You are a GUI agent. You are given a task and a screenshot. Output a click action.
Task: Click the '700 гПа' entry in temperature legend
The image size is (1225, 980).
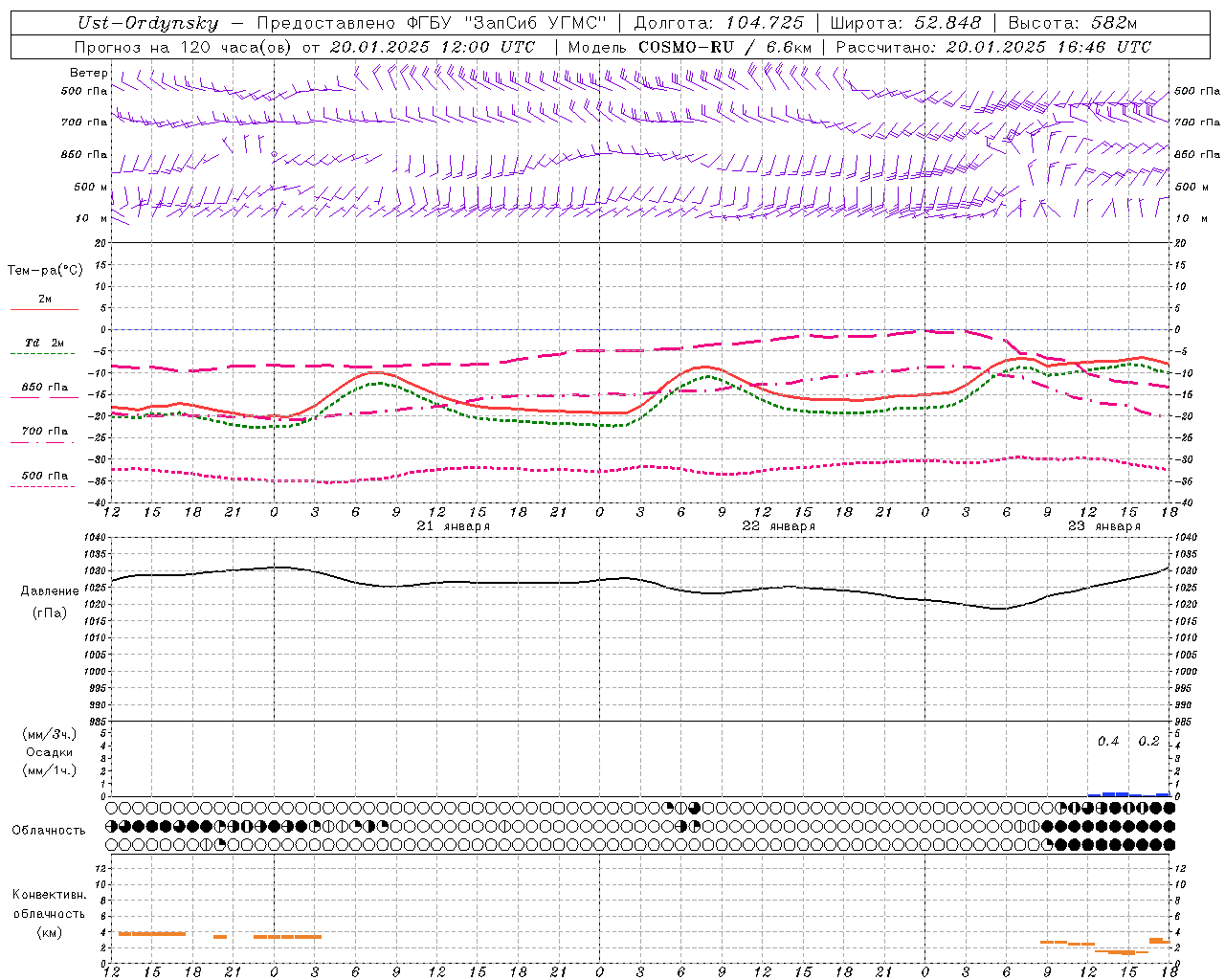[44, 432]
